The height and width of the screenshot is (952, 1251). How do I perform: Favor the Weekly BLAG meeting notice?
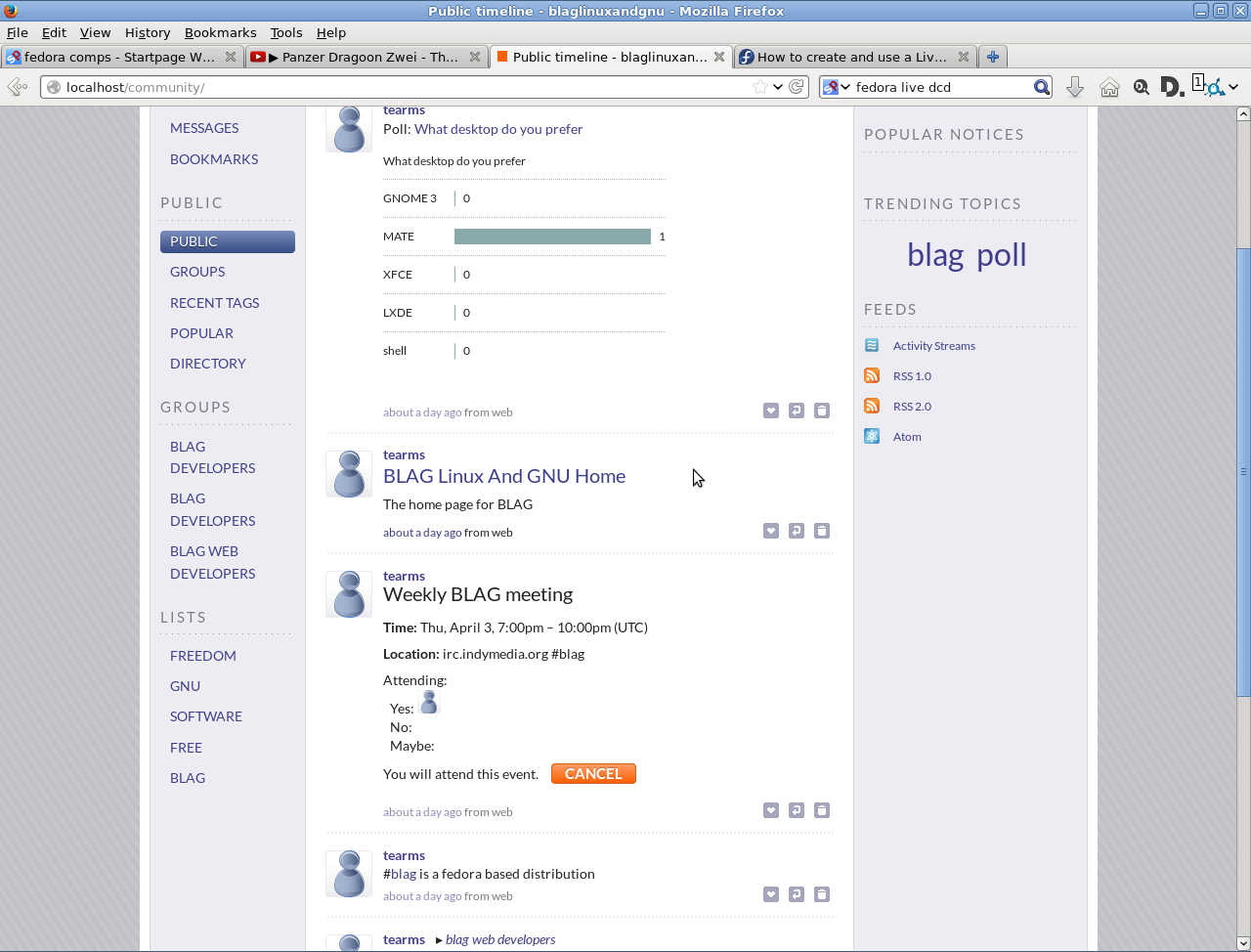pos(771,810)
